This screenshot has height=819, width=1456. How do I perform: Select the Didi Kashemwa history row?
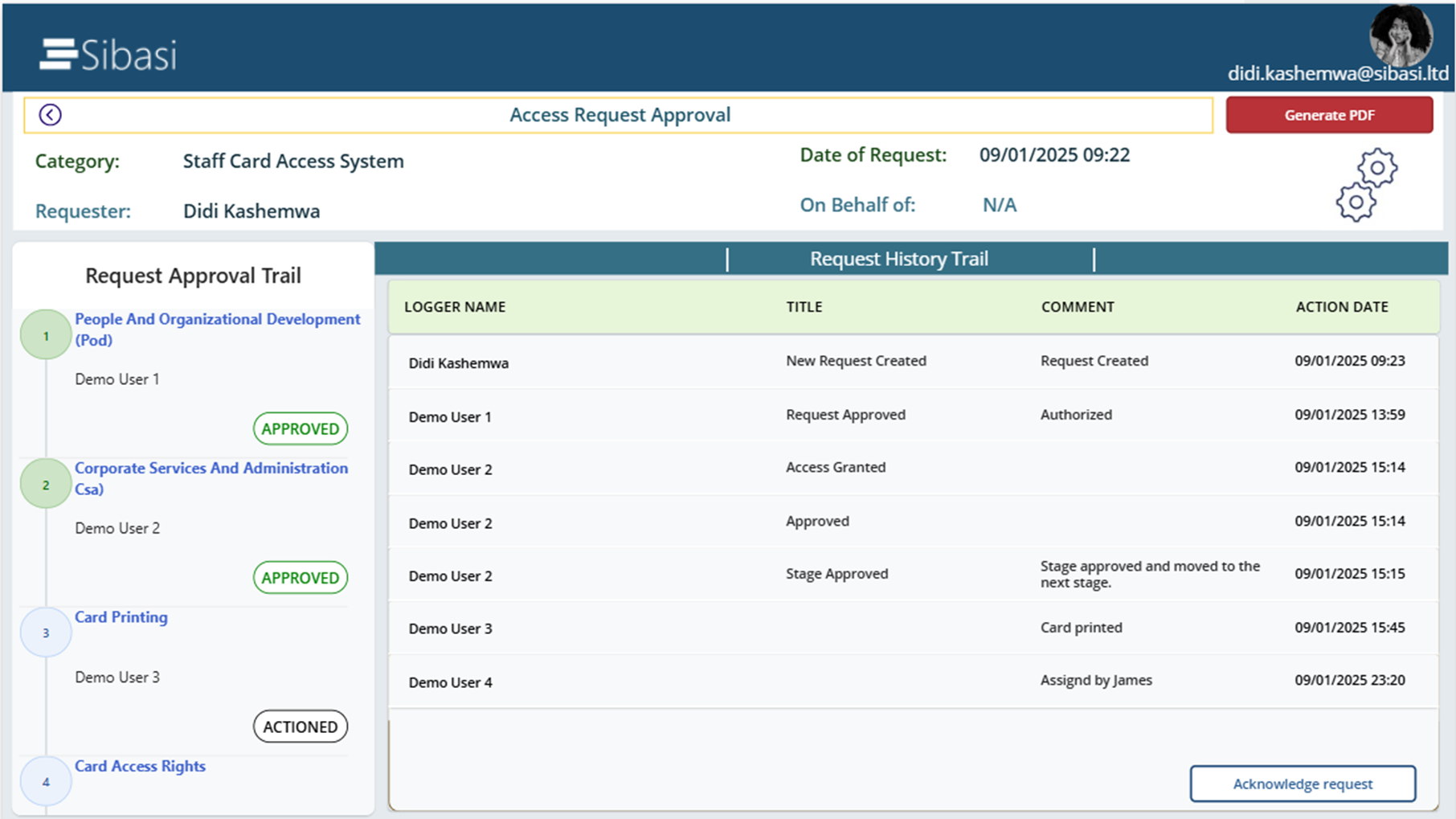914,362
